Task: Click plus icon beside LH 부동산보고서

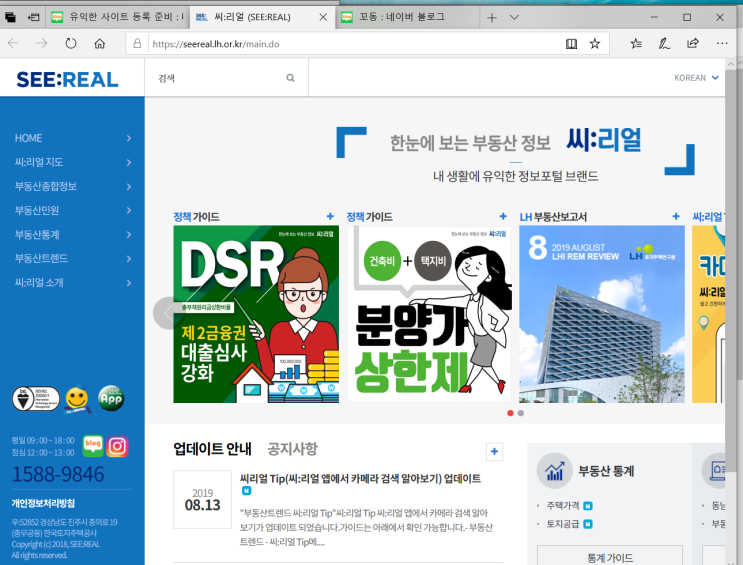Action: point(676,217)
